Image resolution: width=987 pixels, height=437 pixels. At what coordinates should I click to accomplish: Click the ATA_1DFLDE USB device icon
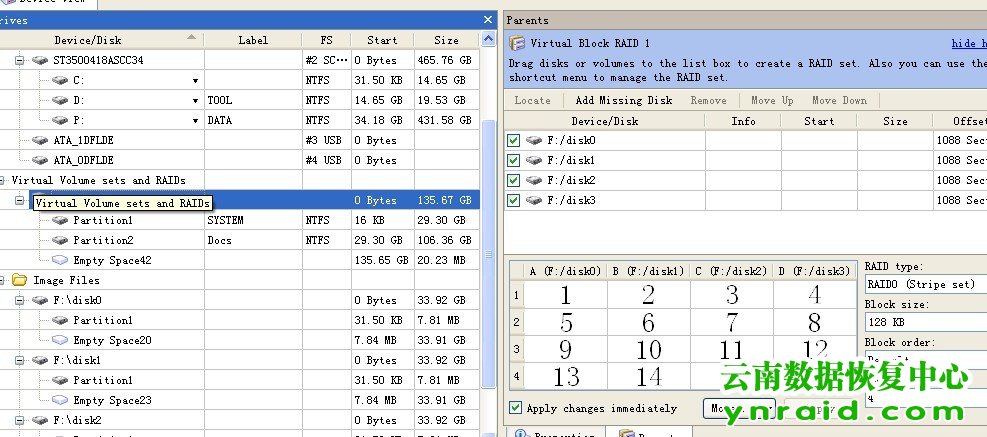point(39,140)
